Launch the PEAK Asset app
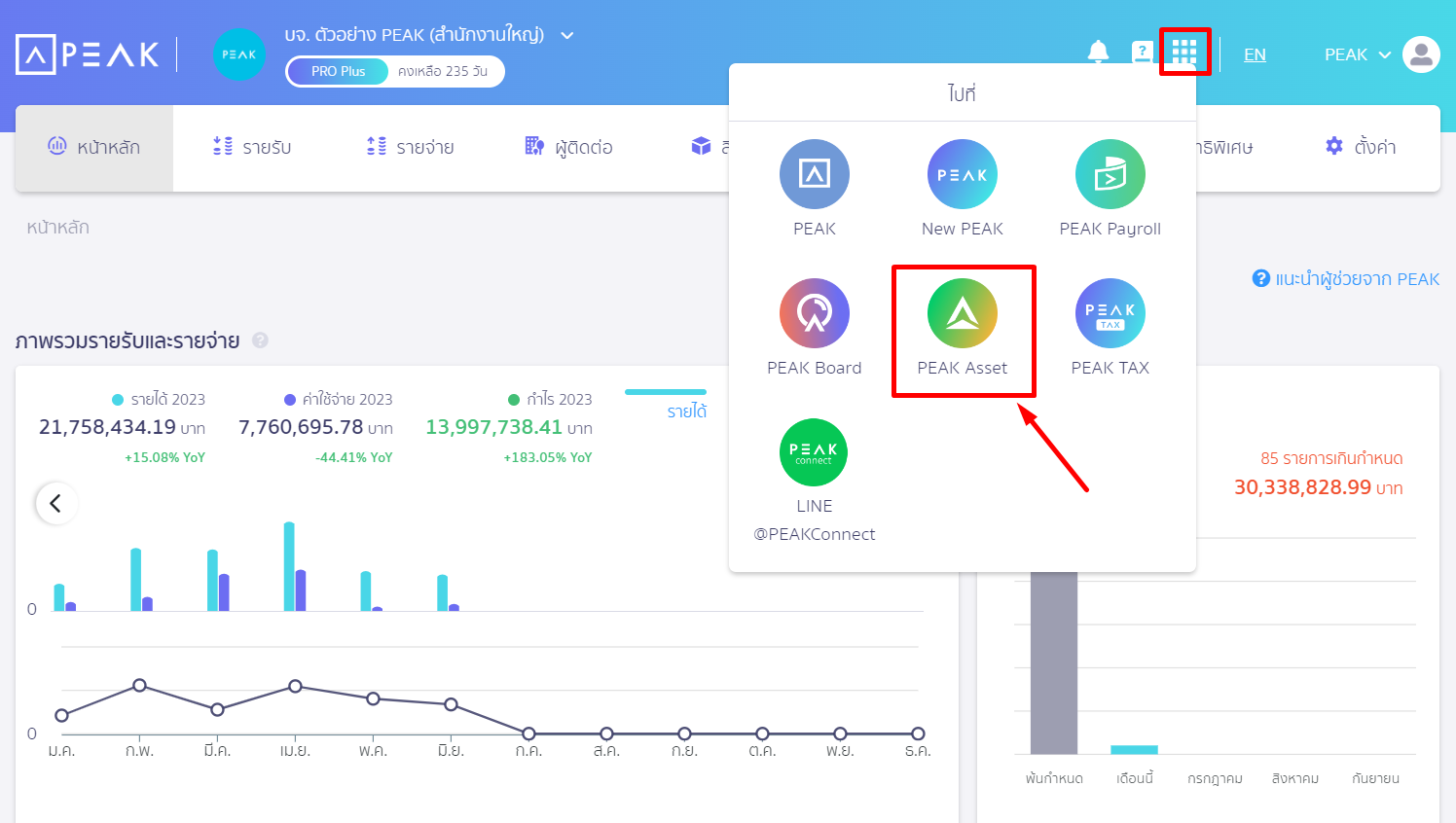1456x823 pixels. pos(963,313)
